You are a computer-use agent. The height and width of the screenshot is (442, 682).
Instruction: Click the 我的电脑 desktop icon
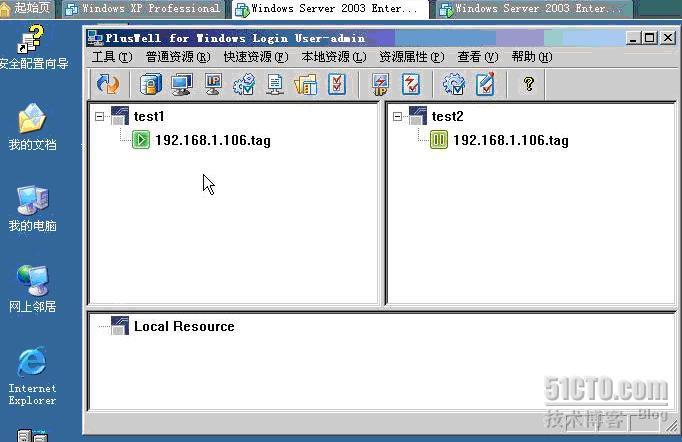[32, 208]
